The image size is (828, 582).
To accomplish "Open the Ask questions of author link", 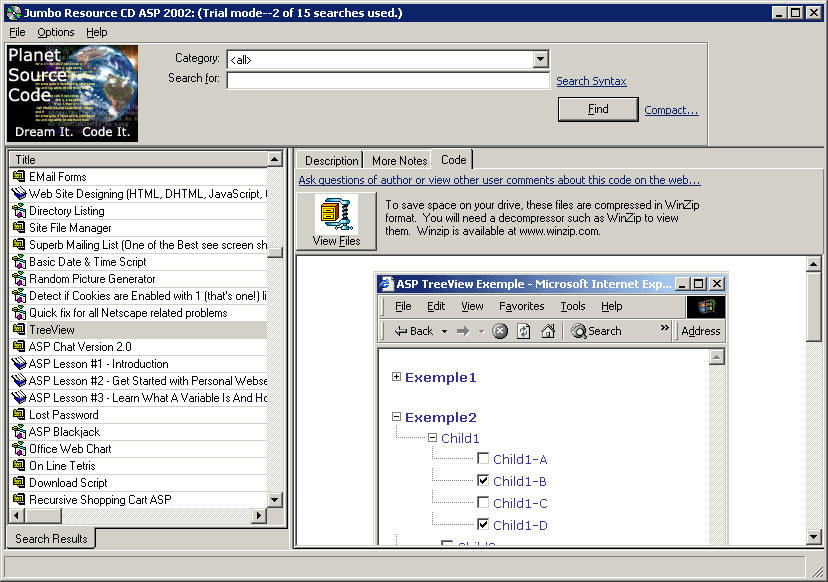I will (499, 180).
